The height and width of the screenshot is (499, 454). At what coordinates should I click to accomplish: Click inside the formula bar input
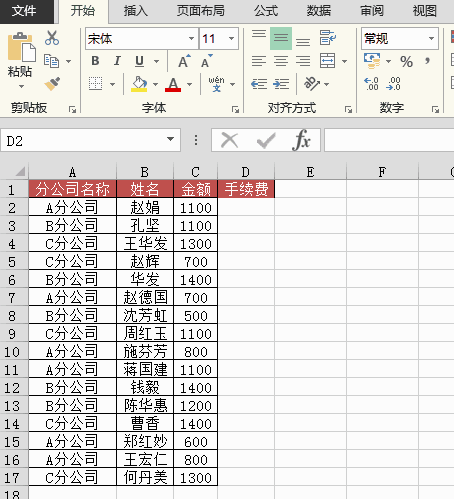(389, 140)
